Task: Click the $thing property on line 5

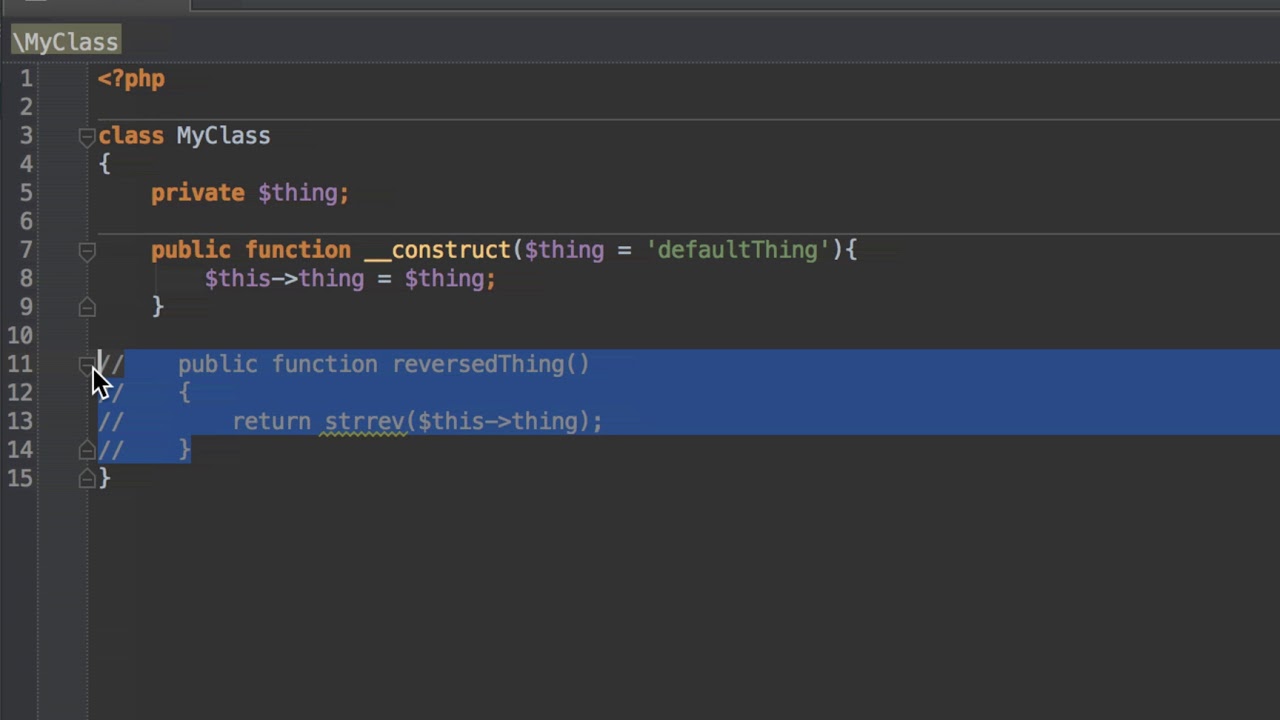Action: point(300,193)
